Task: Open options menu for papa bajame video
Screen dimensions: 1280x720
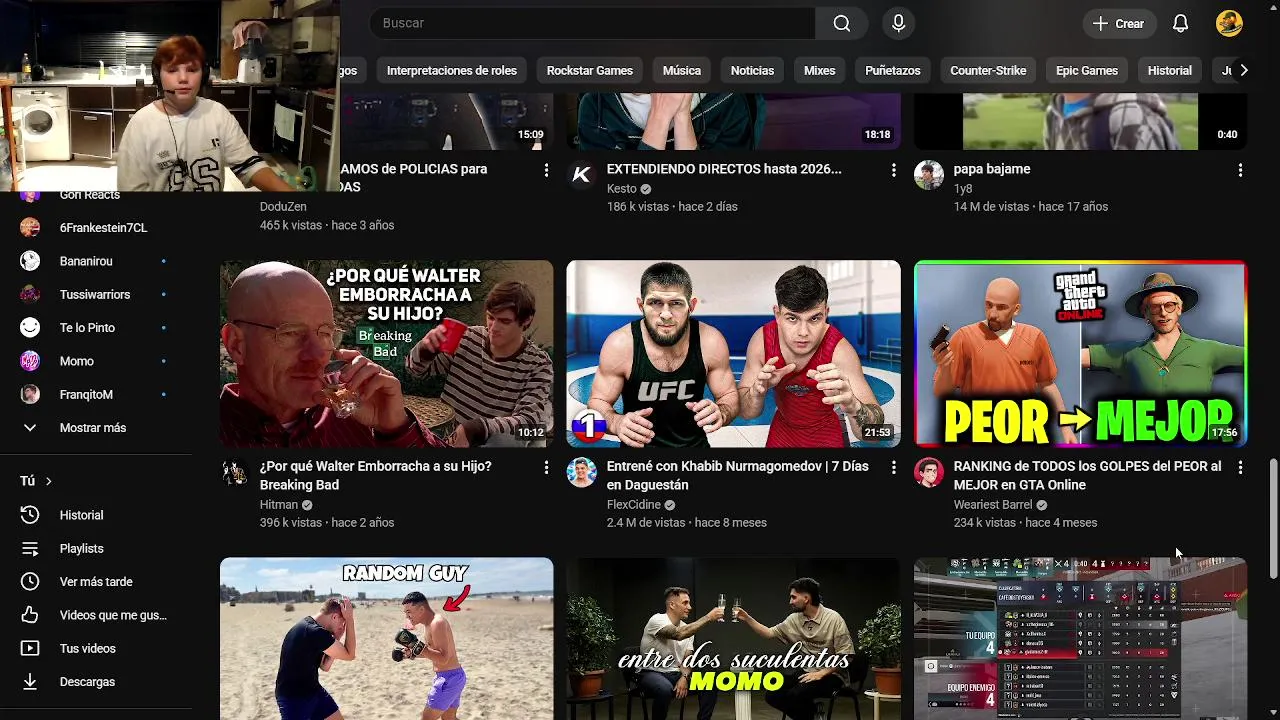Action: click(1240, 171)
